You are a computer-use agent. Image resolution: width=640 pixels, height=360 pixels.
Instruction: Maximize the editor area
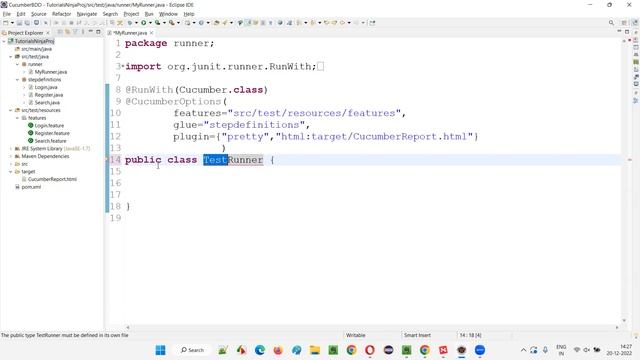pos(627,32)
